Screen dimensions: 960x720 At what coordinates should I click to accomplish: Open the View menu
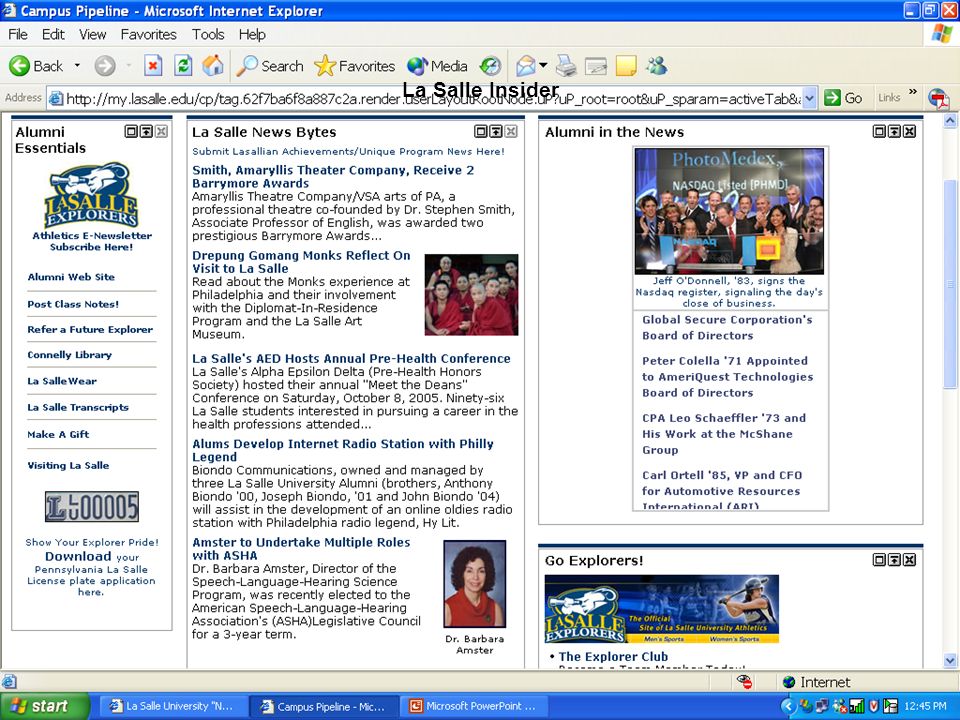point(92,34)
